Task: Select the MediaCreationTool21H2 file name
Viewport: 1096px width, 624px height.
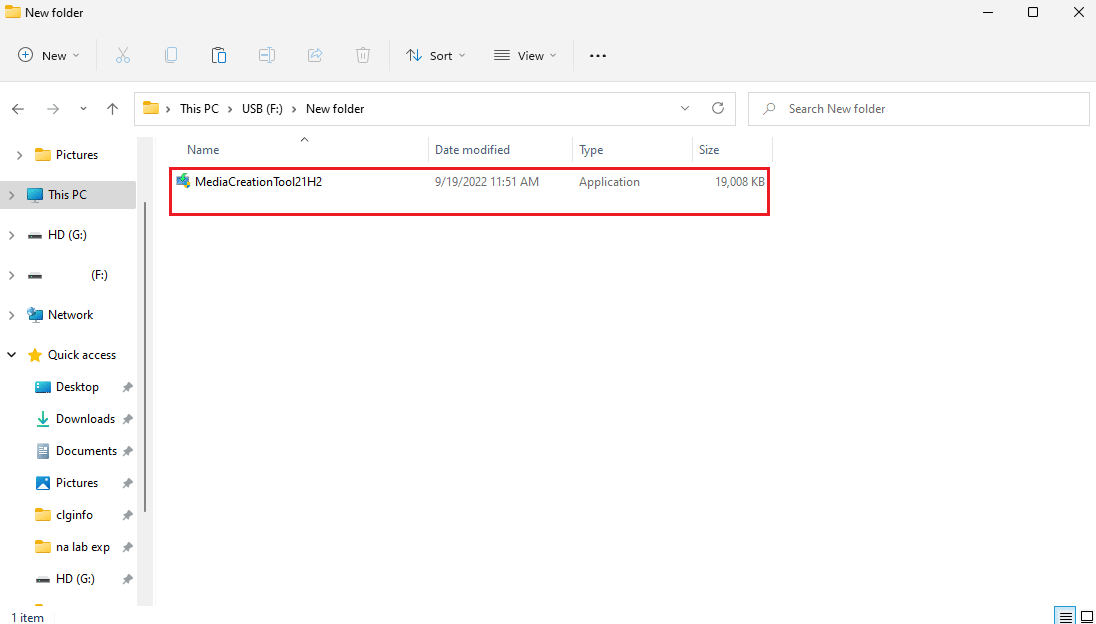Action: click(258, 182)
